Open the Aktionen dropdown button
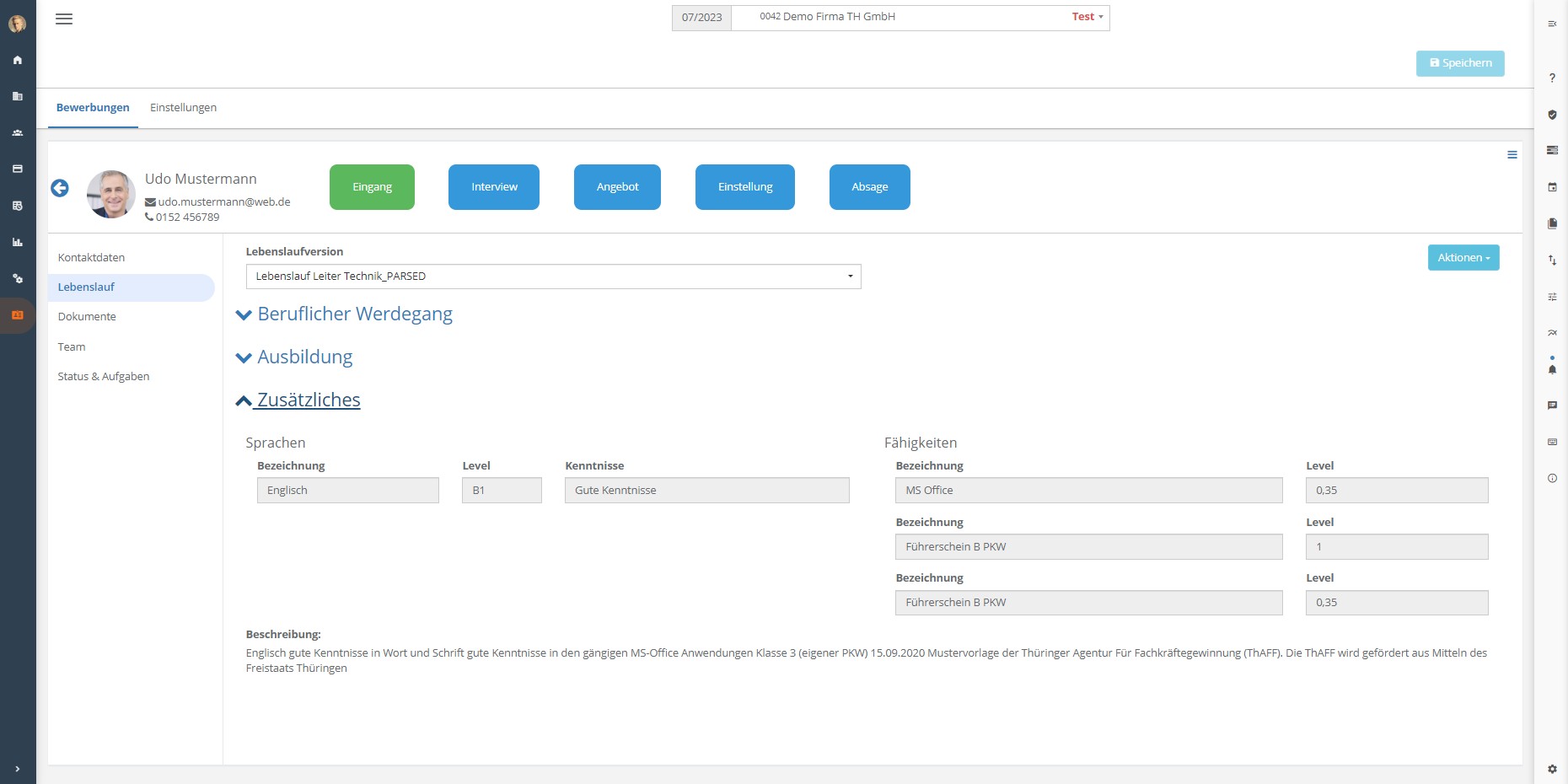Screen dimensions: 1568x784 click(1463, 258)
